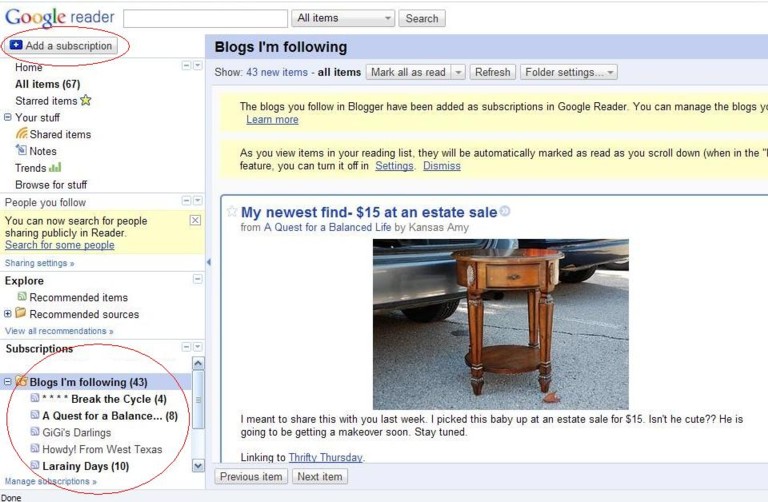Open Recommended items
Screen dimensions: 768x502
[x=78, y=297]
